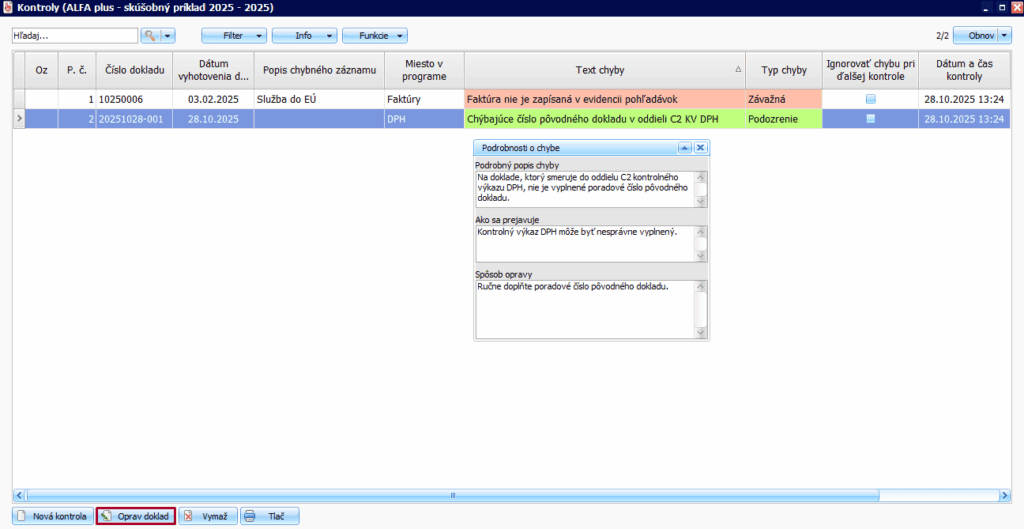Click the Nová kontrola button

[52, 516]
